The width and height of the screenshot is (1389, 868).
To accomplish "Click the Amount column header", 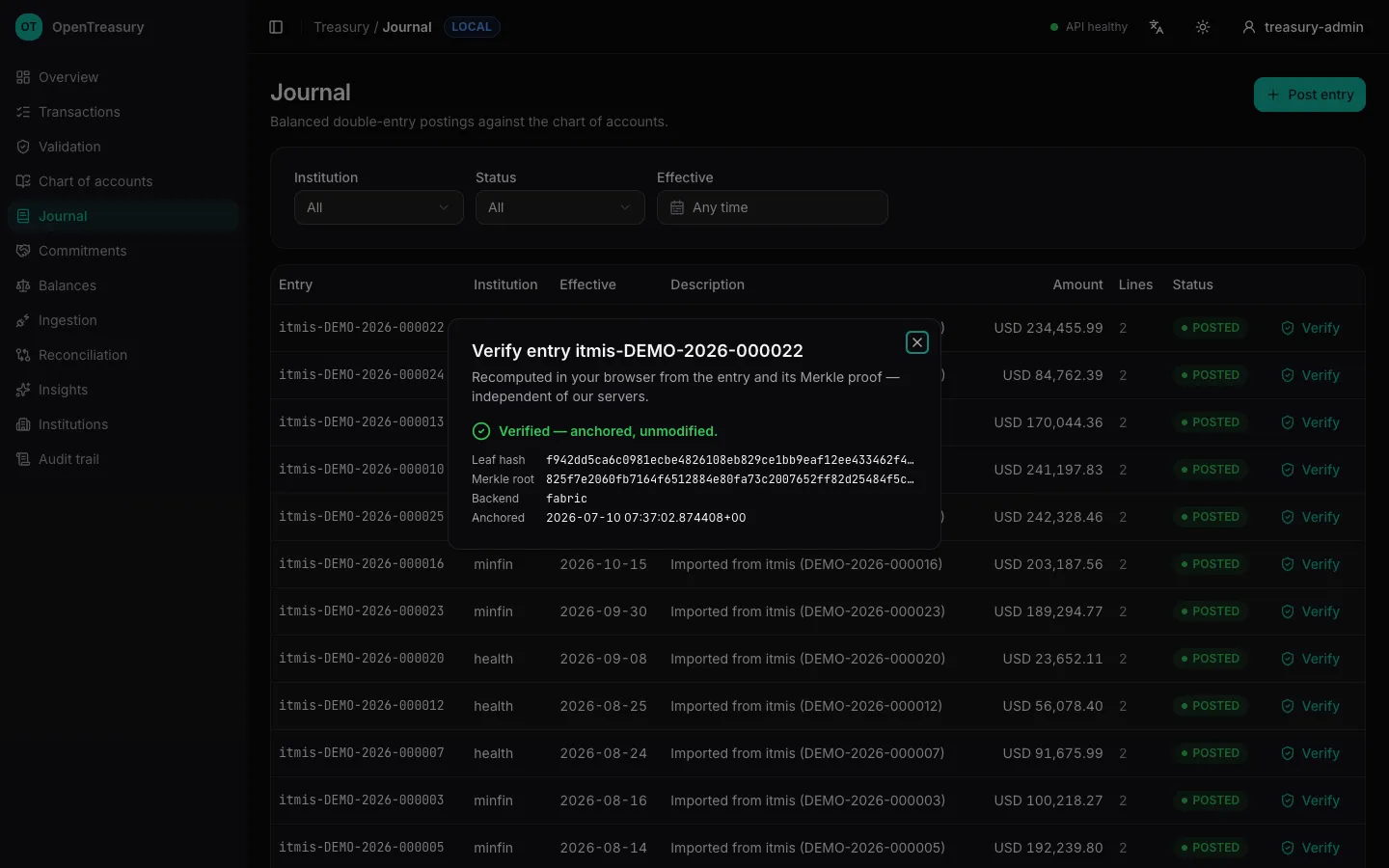I will point(1077,285).
